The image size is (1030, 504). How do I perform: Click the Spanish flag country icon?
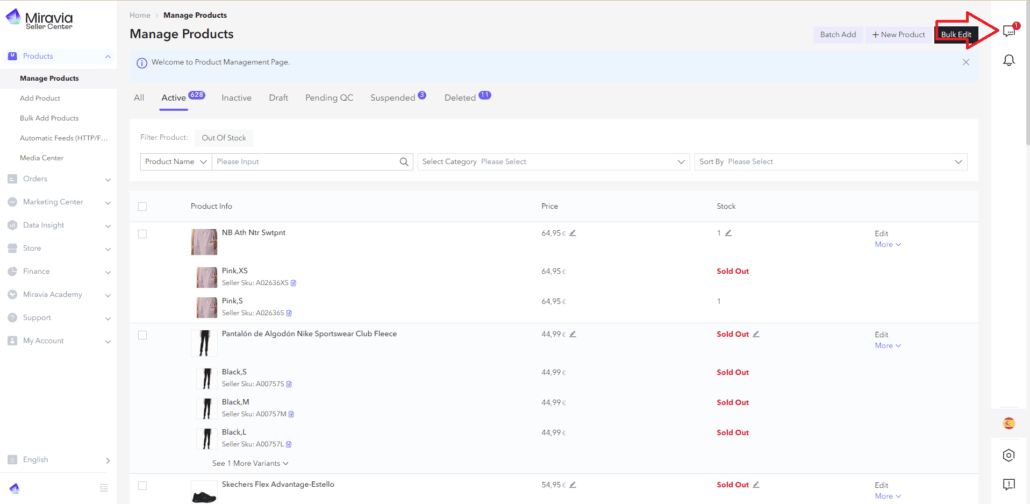[x=1009, y=423]
